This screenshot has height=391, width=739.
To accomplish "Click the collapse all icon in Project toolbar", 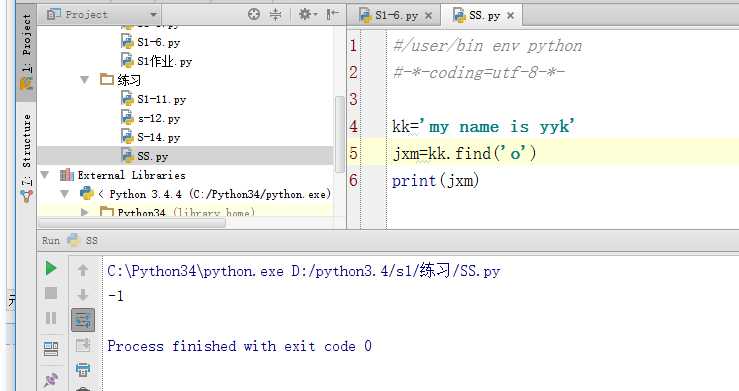I will coord(276,15).
